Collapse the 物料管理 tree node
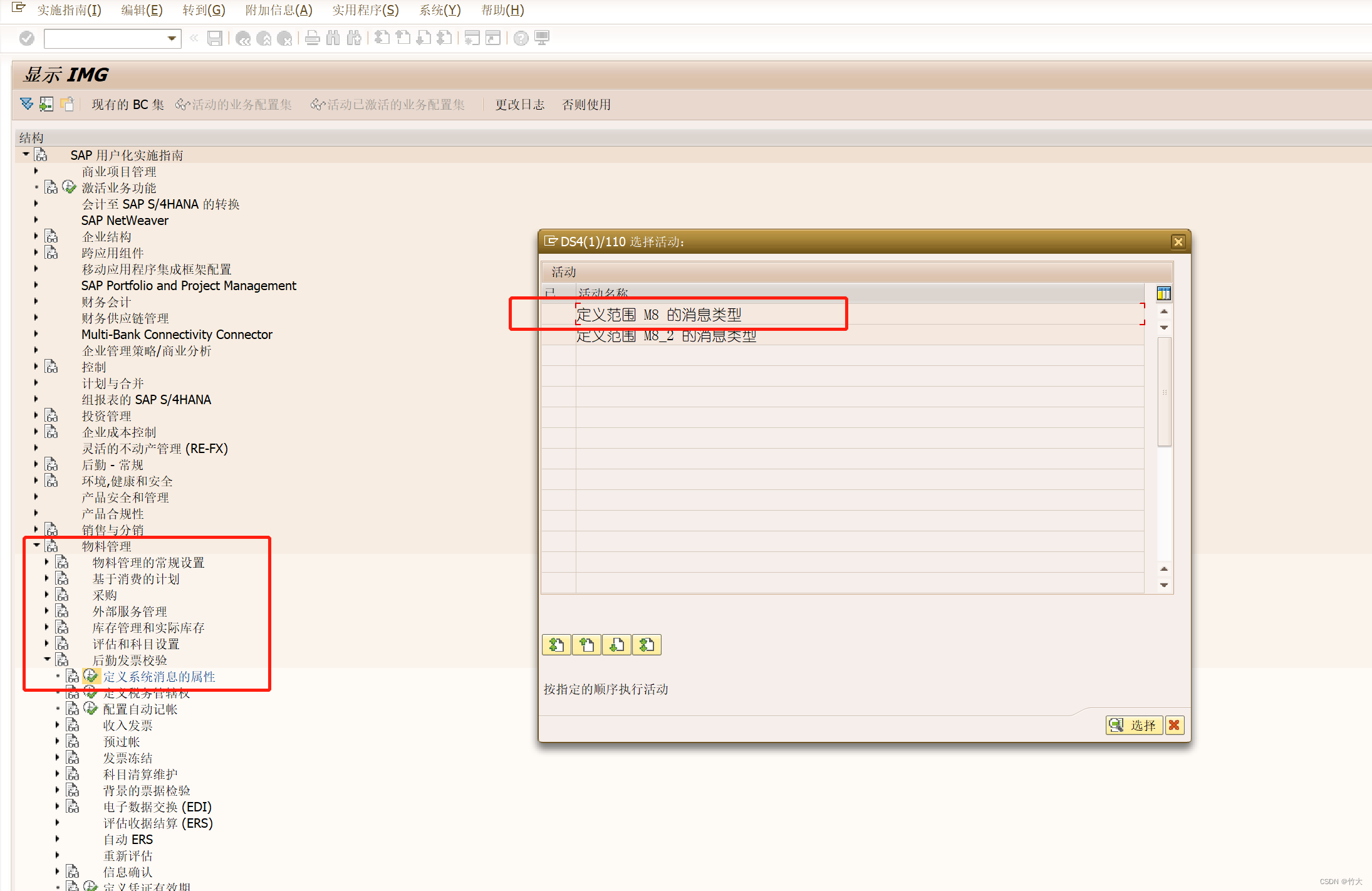The height and width of the screenshot is (891, 1372). (36, 546)
